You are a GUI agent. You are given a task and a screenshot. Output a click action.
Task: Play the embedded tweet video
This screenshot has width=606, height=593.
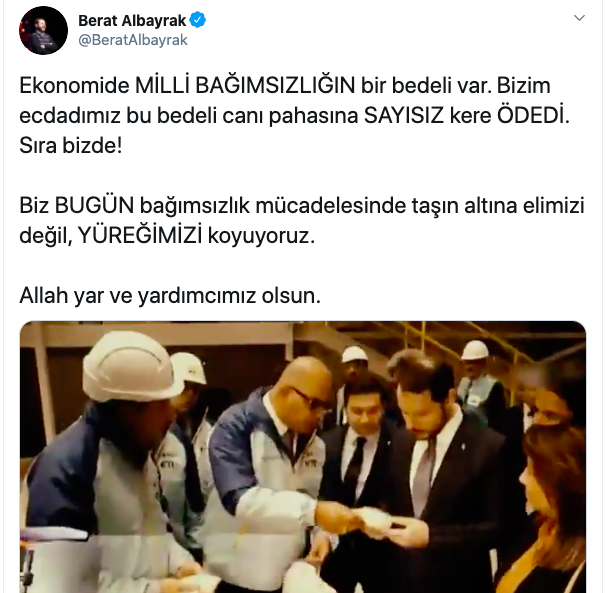tap(303, 457)
